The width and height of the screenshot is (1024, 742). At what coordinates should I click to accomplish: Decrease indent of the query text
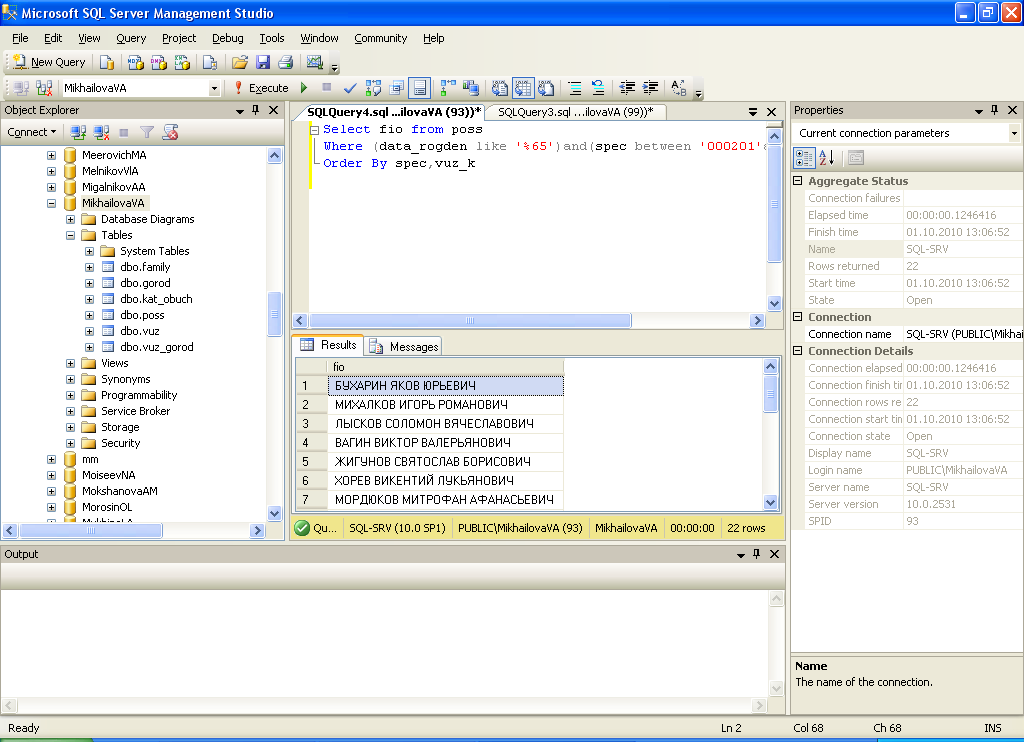pyautogui.click(x=627, y=88)
